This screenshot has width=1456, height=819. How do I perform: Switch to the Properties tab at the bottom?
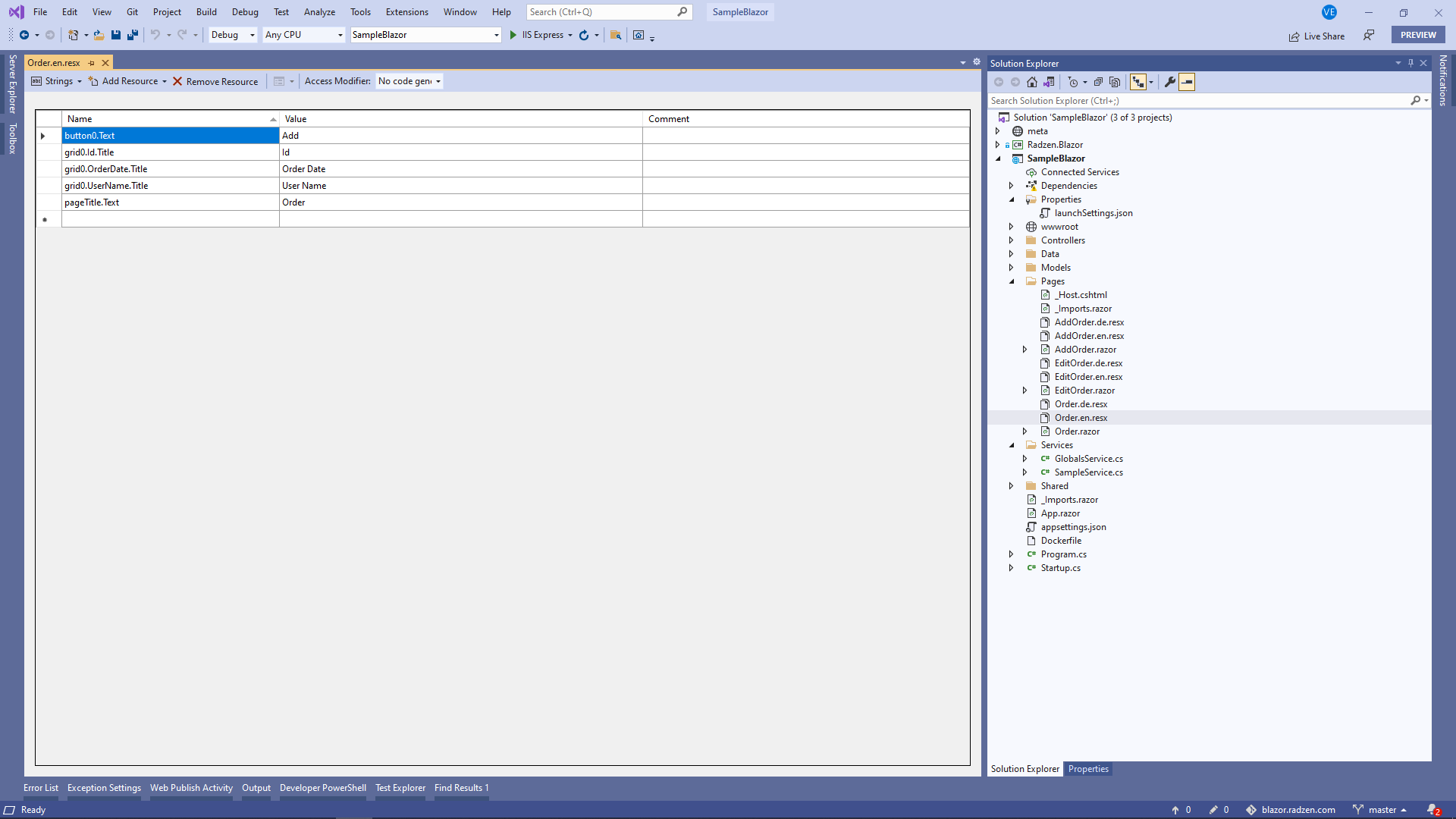[1087, 768]
